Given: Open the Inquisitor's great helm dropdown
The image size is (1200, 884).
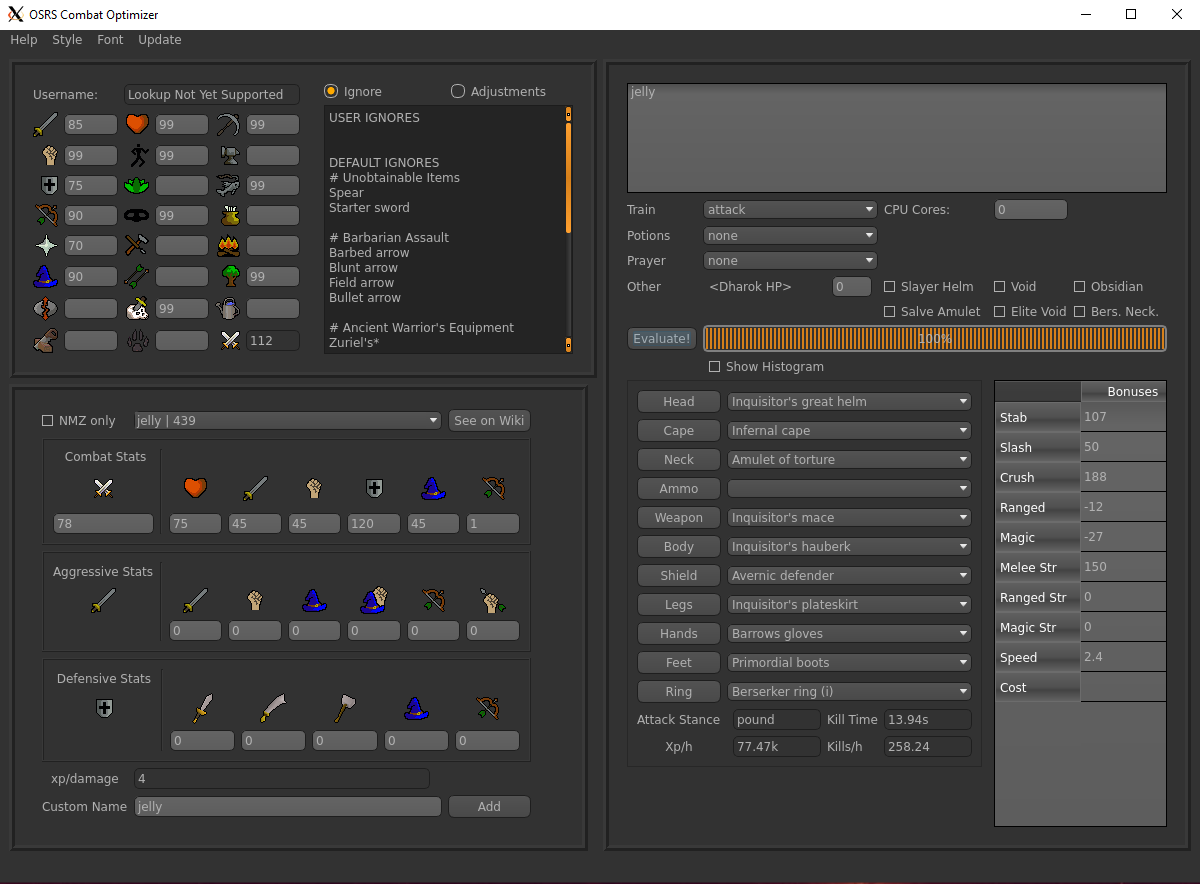Looking at the screenshot, I should pos(849,402).
